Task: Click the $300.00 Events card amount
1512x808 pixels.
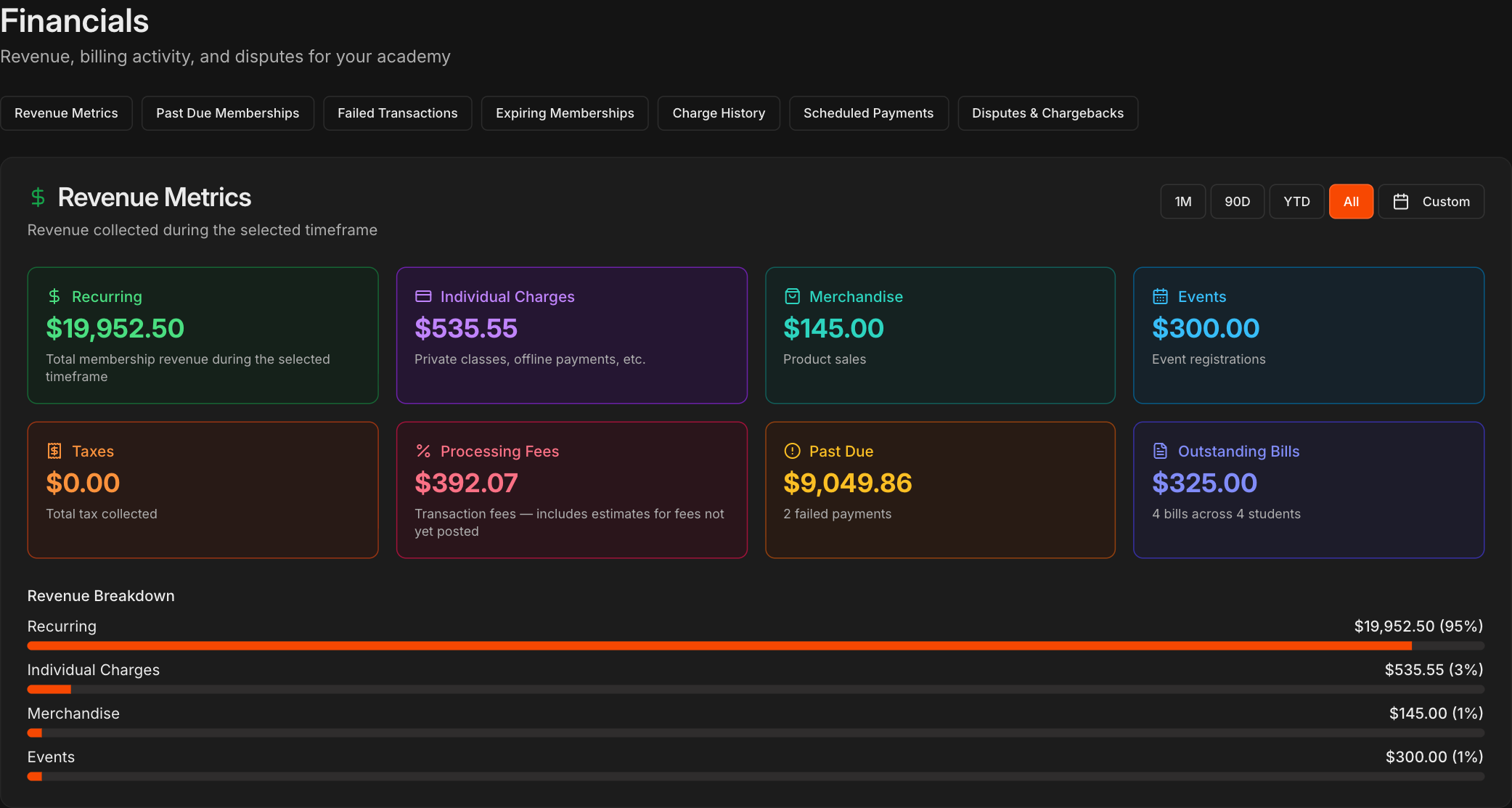Action: [1206, 328]
